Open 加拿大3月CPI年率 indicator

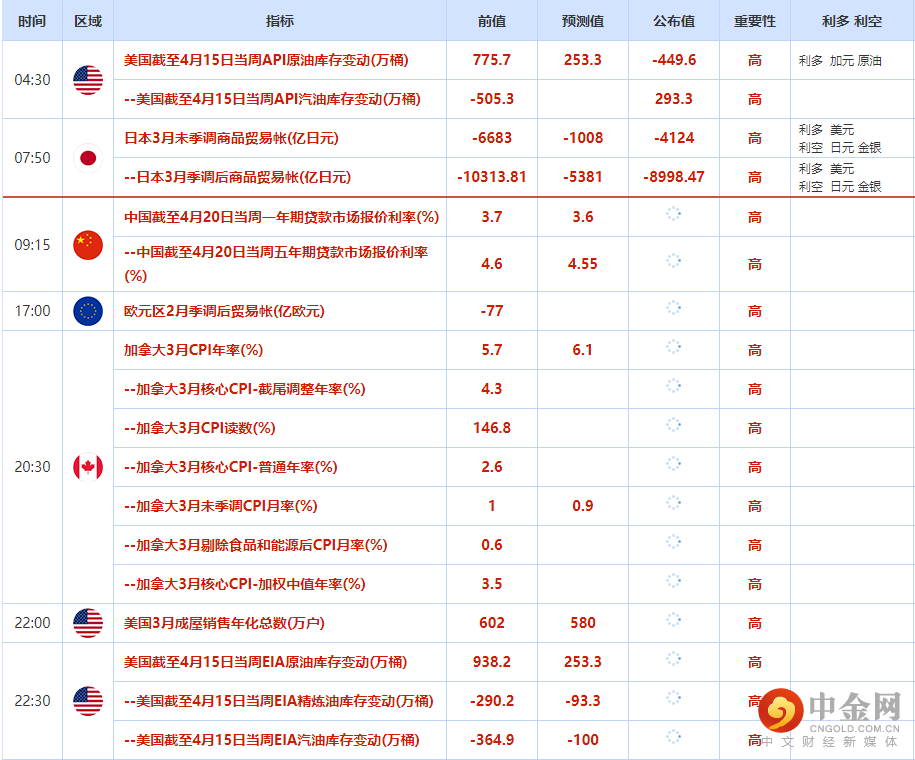click(x=193, y=350)
